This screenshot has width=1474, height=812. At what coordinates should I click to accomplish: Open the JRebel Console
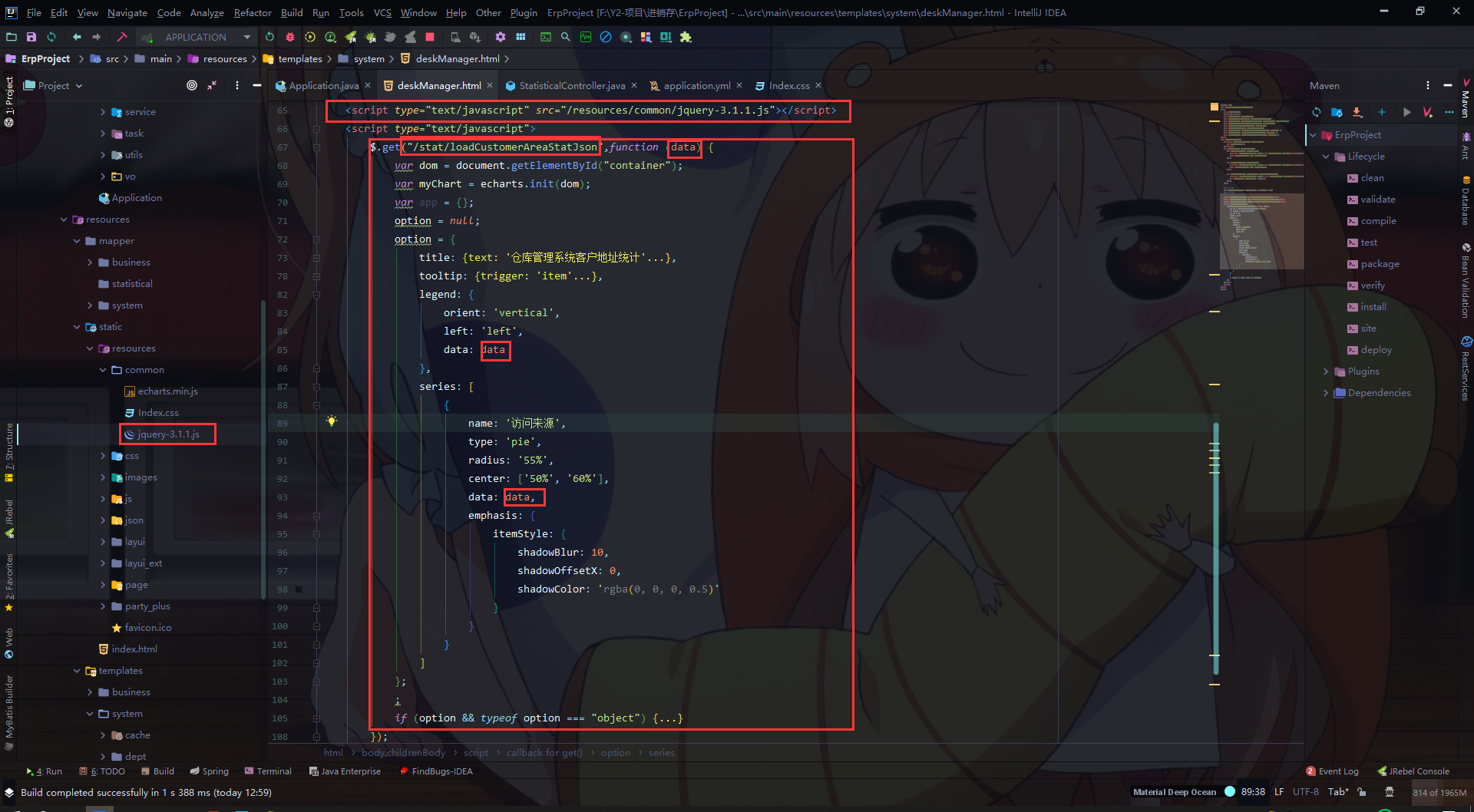(1413, 771)
